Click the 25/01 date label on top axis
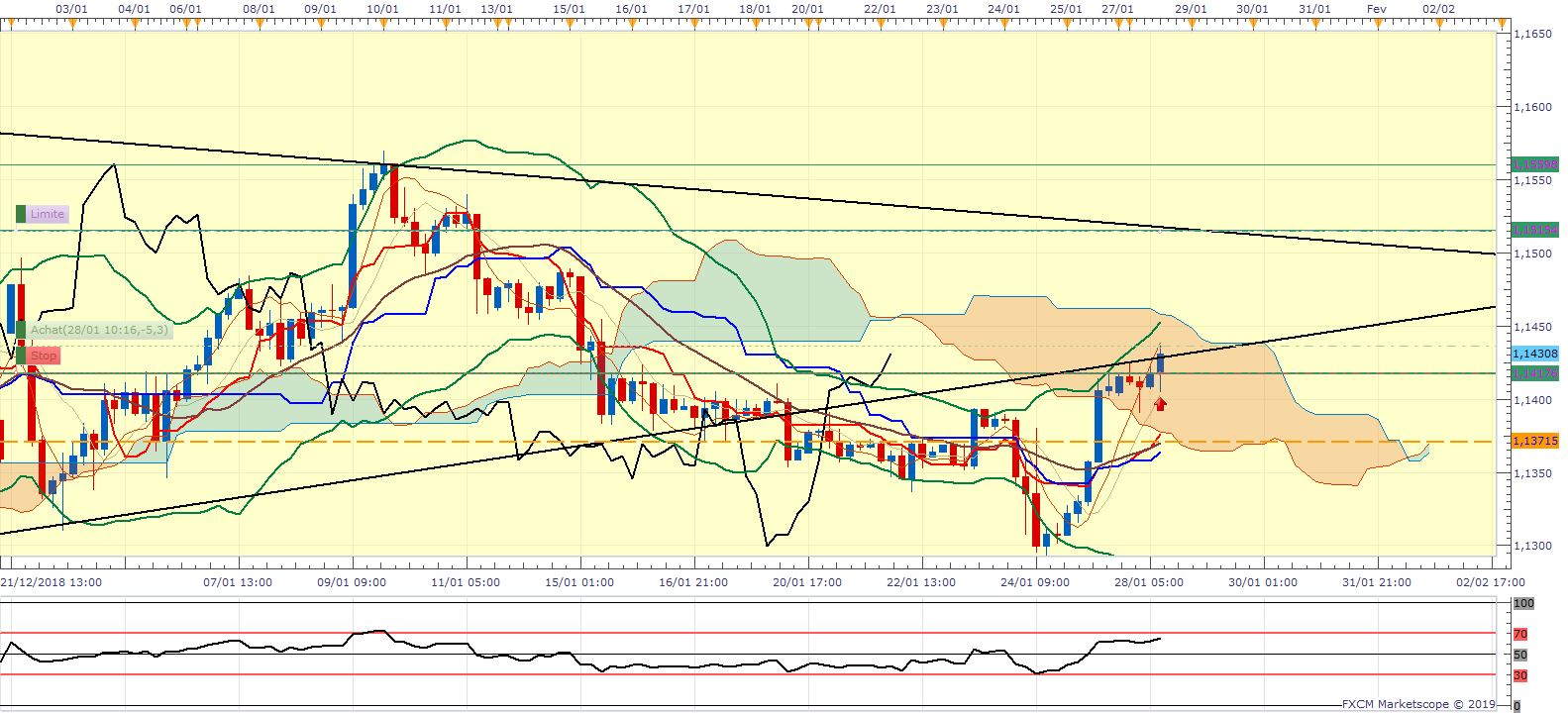The image size is (1568, 713). click(x=1066, y=9)
